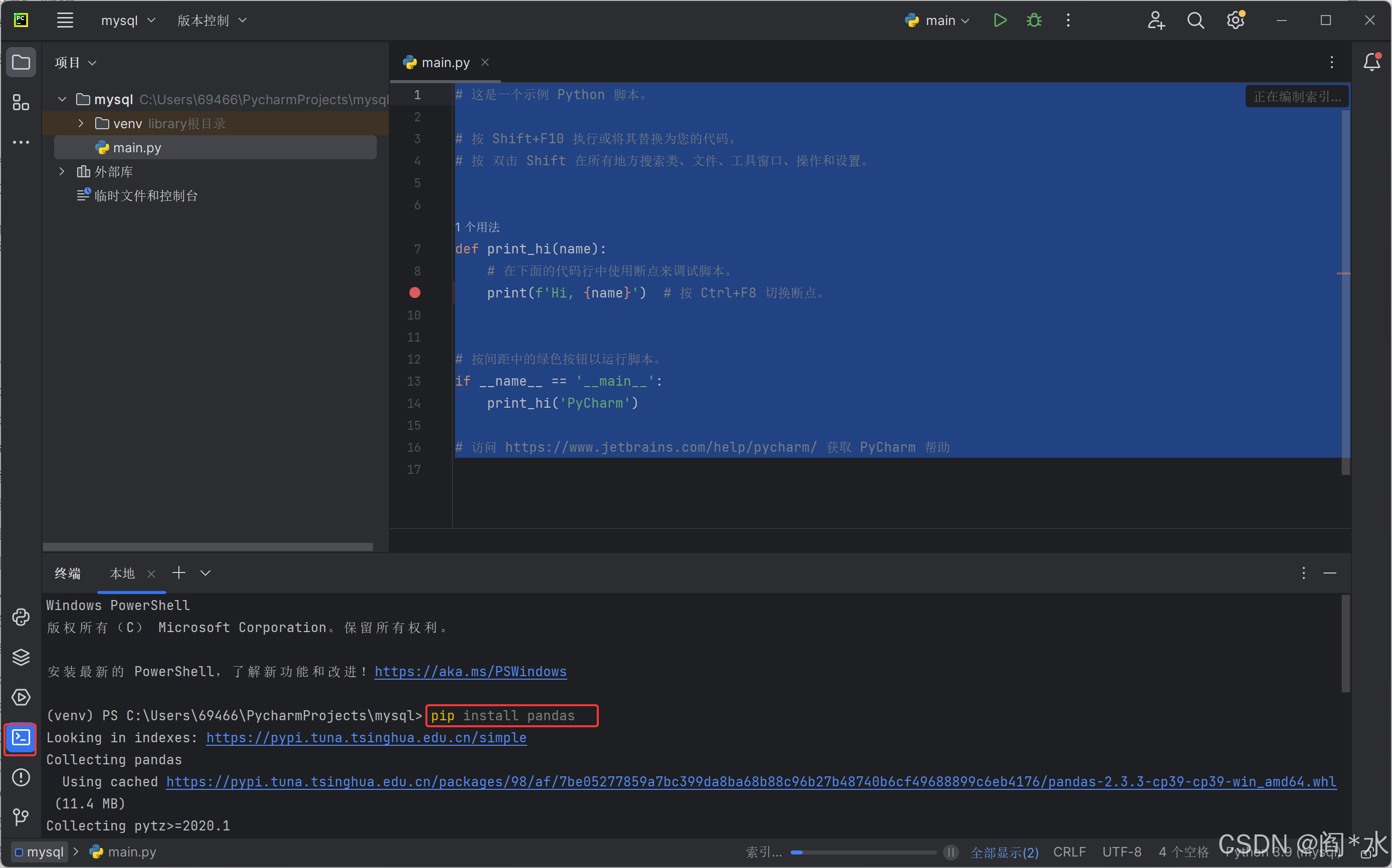Viewport: 1392px width, 868px height.
Task: Toggle the breakpoint on line 9
Action: coord(414,293)
